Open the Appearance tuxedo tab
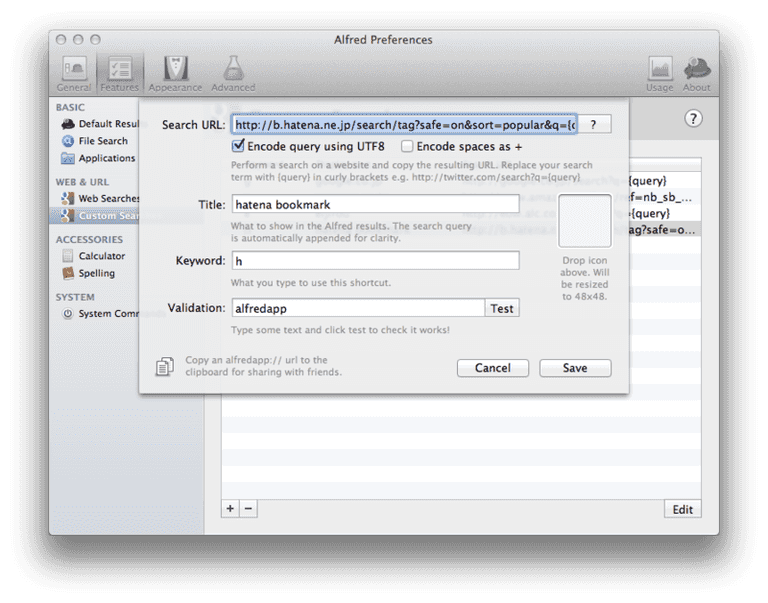The height and width of the screenshot is (603, 768). (175, 73)
